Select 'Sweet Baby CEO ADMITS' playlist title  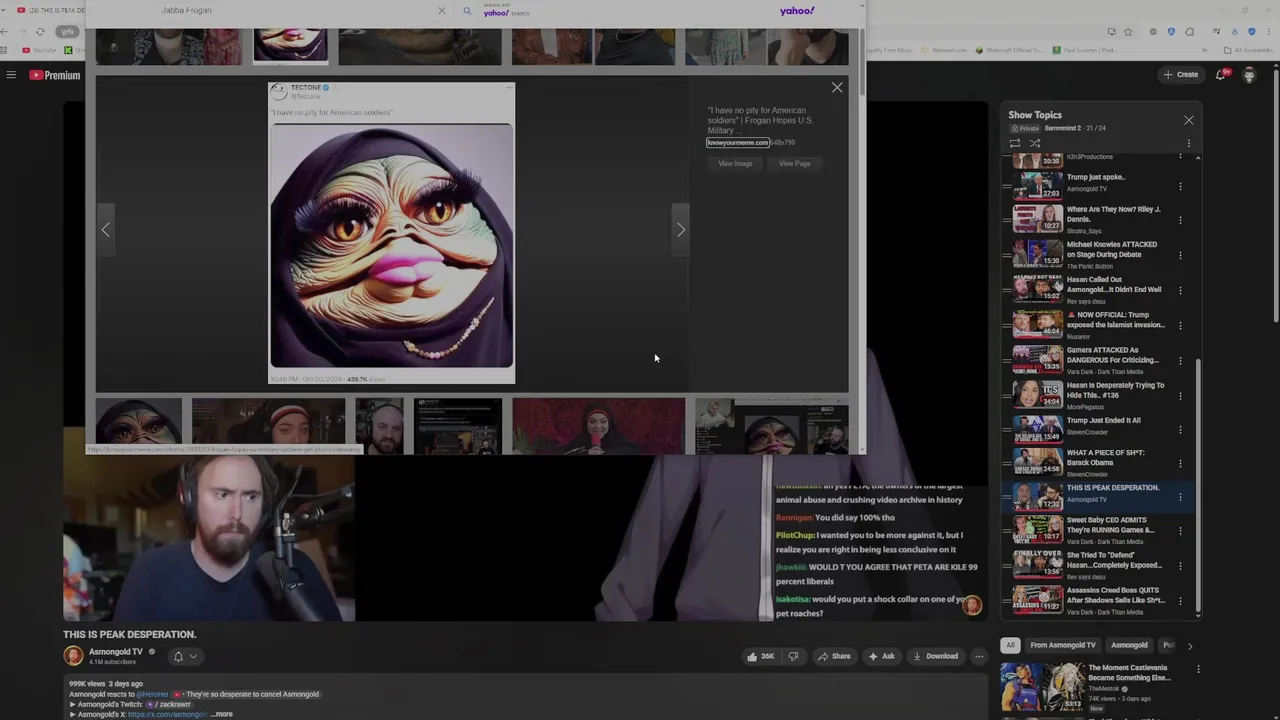[x=1110, y=525]
